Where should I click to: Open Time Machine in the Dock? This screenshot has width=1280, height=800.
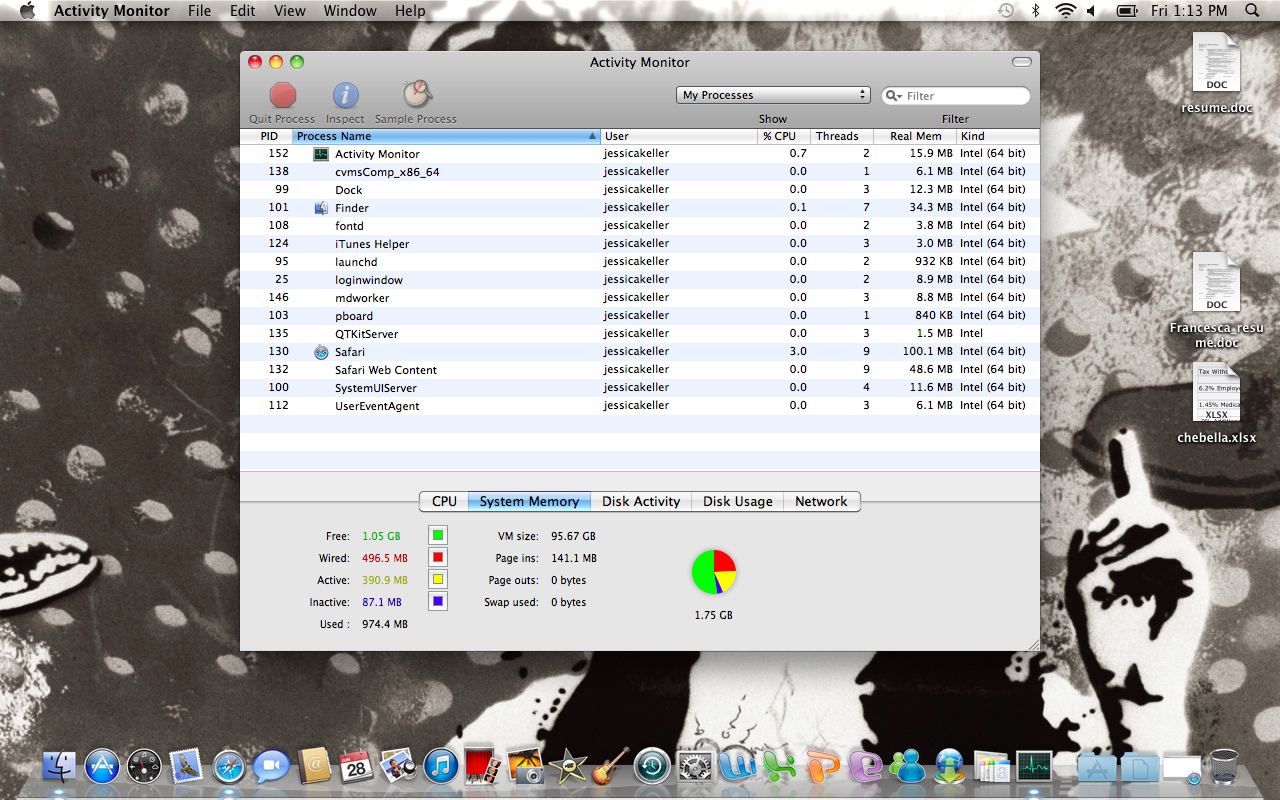pos(652,767)
